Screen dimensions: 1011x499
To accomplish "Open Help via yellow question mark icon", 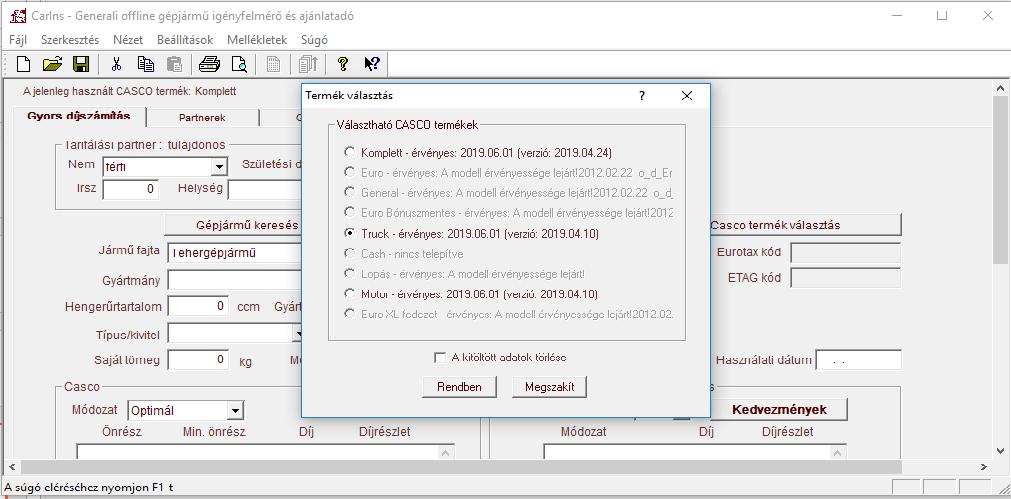I will point(343,63).
